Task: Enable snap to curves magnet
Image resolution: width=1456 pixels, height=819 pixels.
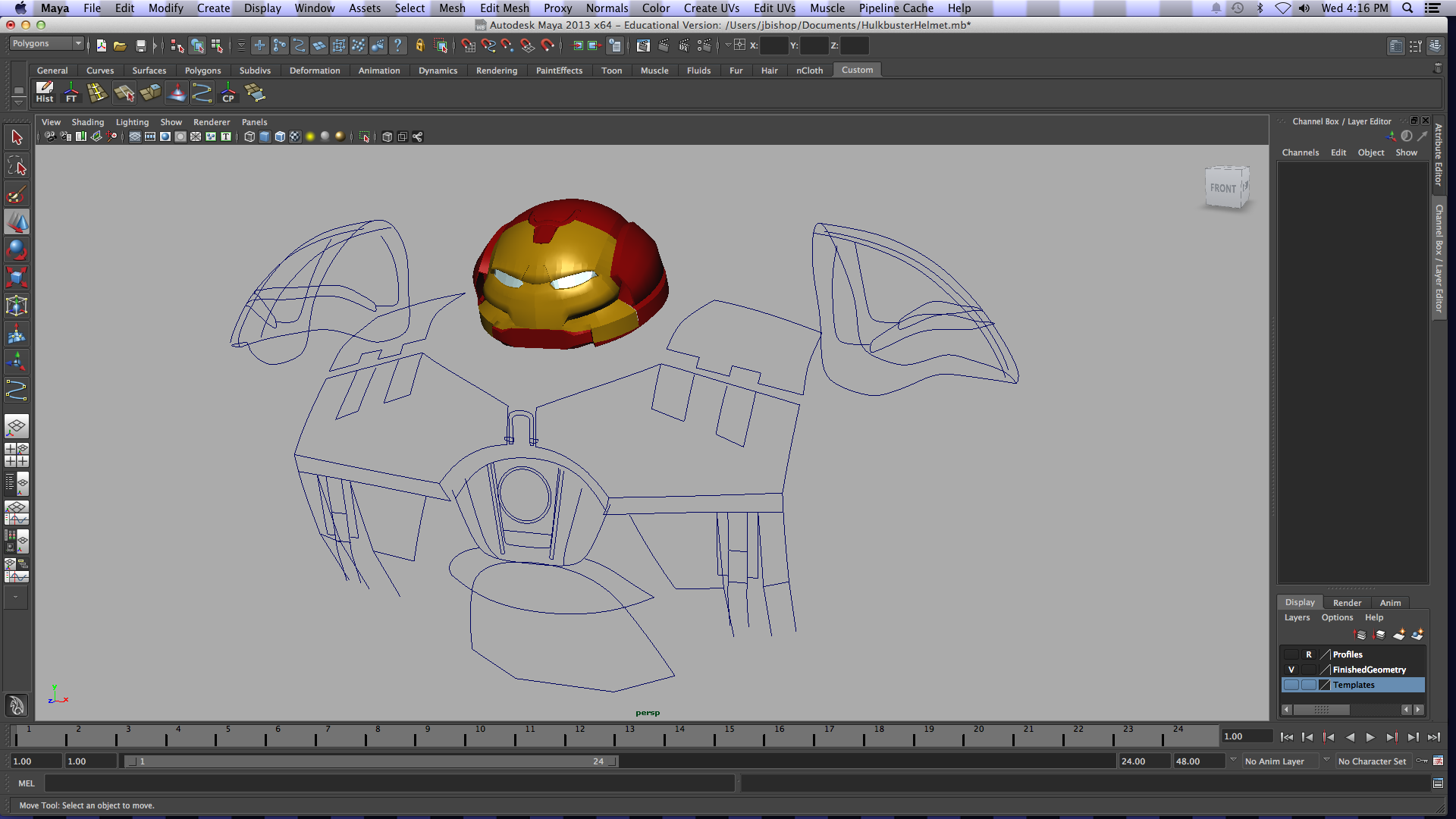Action: pyautogui.click(x=488, y=45)
